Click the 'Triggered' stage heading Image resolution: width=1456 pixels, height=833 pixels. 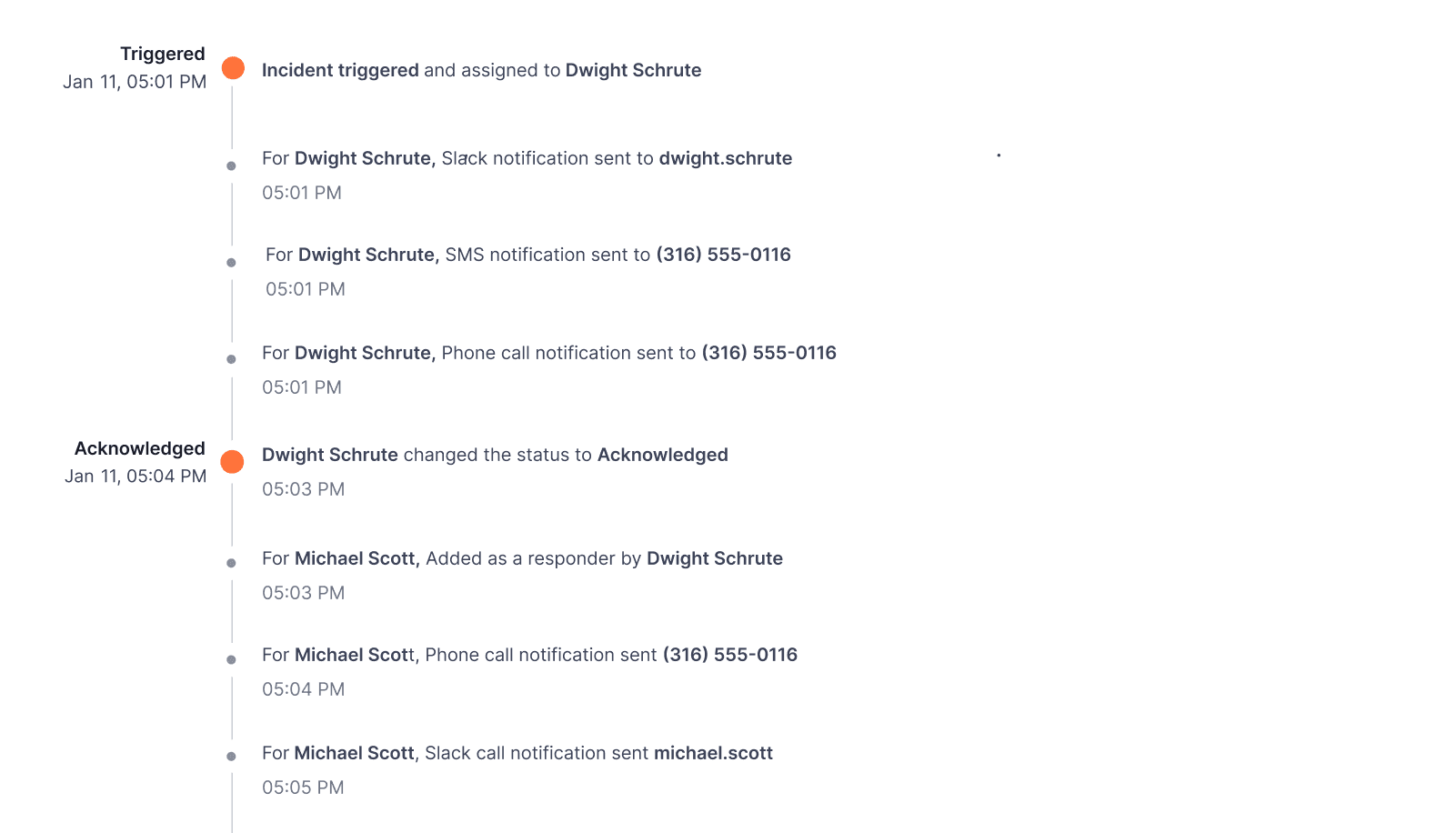[163, 54]
